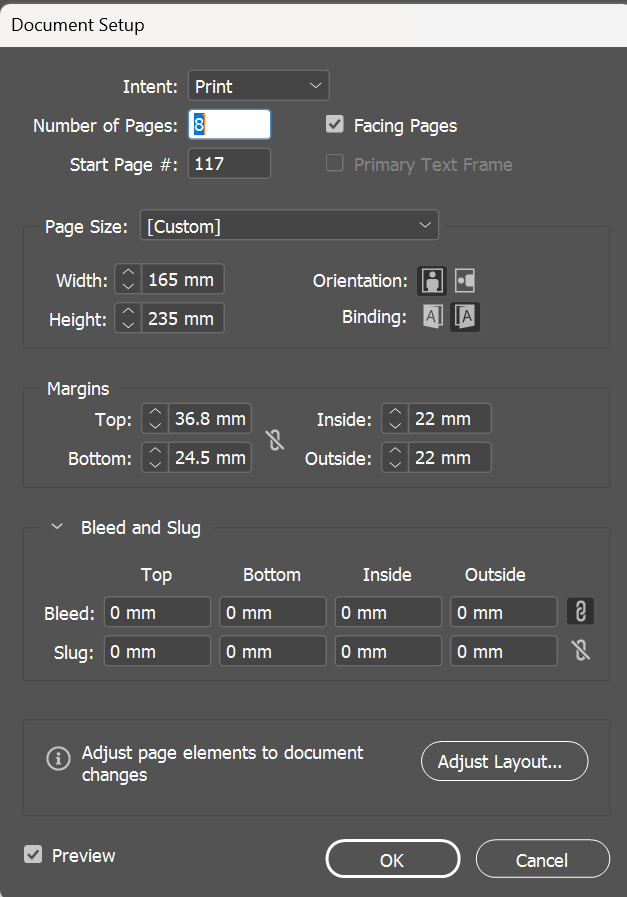The width and height of the screenshot is (627, 897).
Task: Choose left-to-right binding icon
Action: pos(433,318)
